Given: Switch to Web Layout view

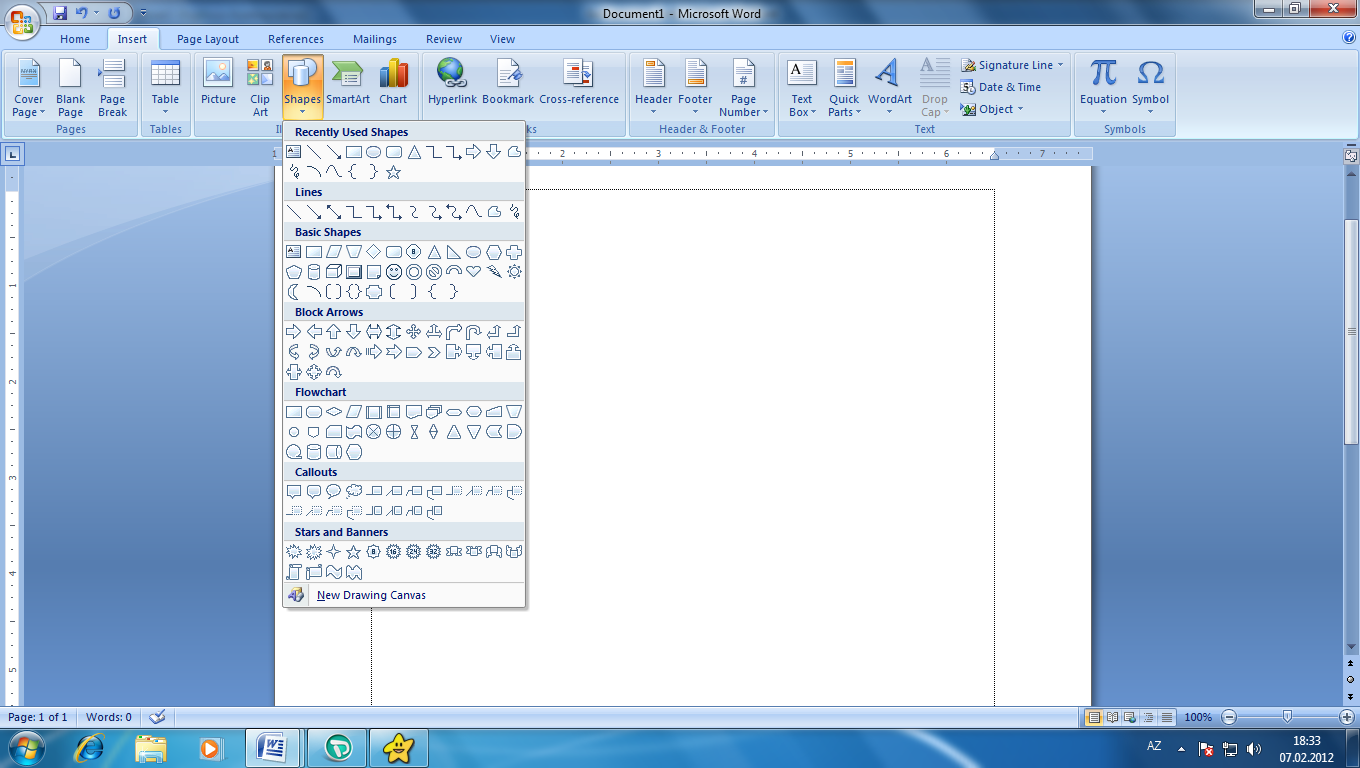Looking at the screenshot, I should pos(1130,717).
